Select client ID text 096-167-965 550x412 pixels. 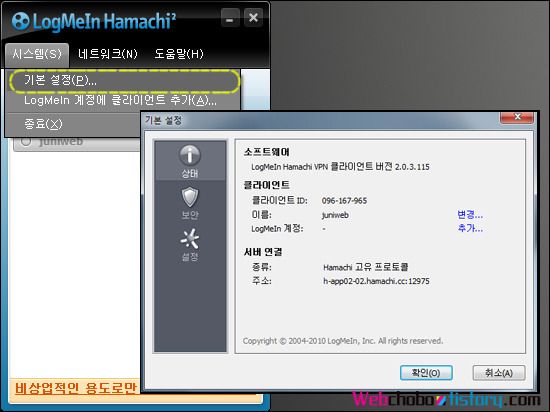pyautogui.click(x=344, y=201)
